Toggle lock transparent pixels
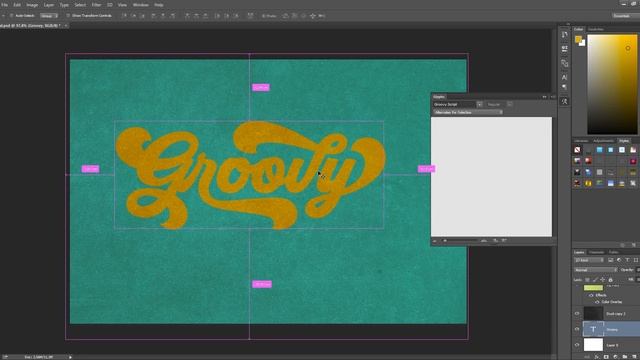640x360 pixels. (587, 280)
